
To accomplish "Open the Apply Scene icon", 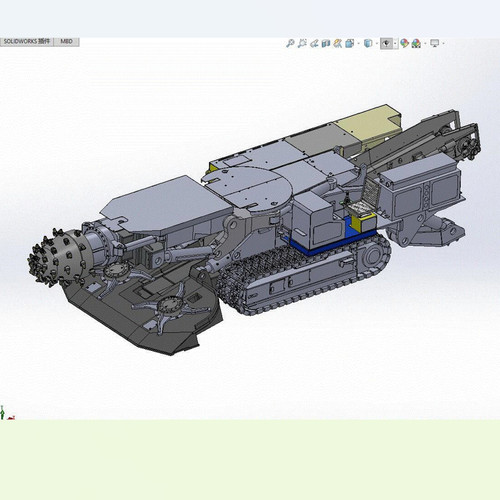I will point(416,43).
